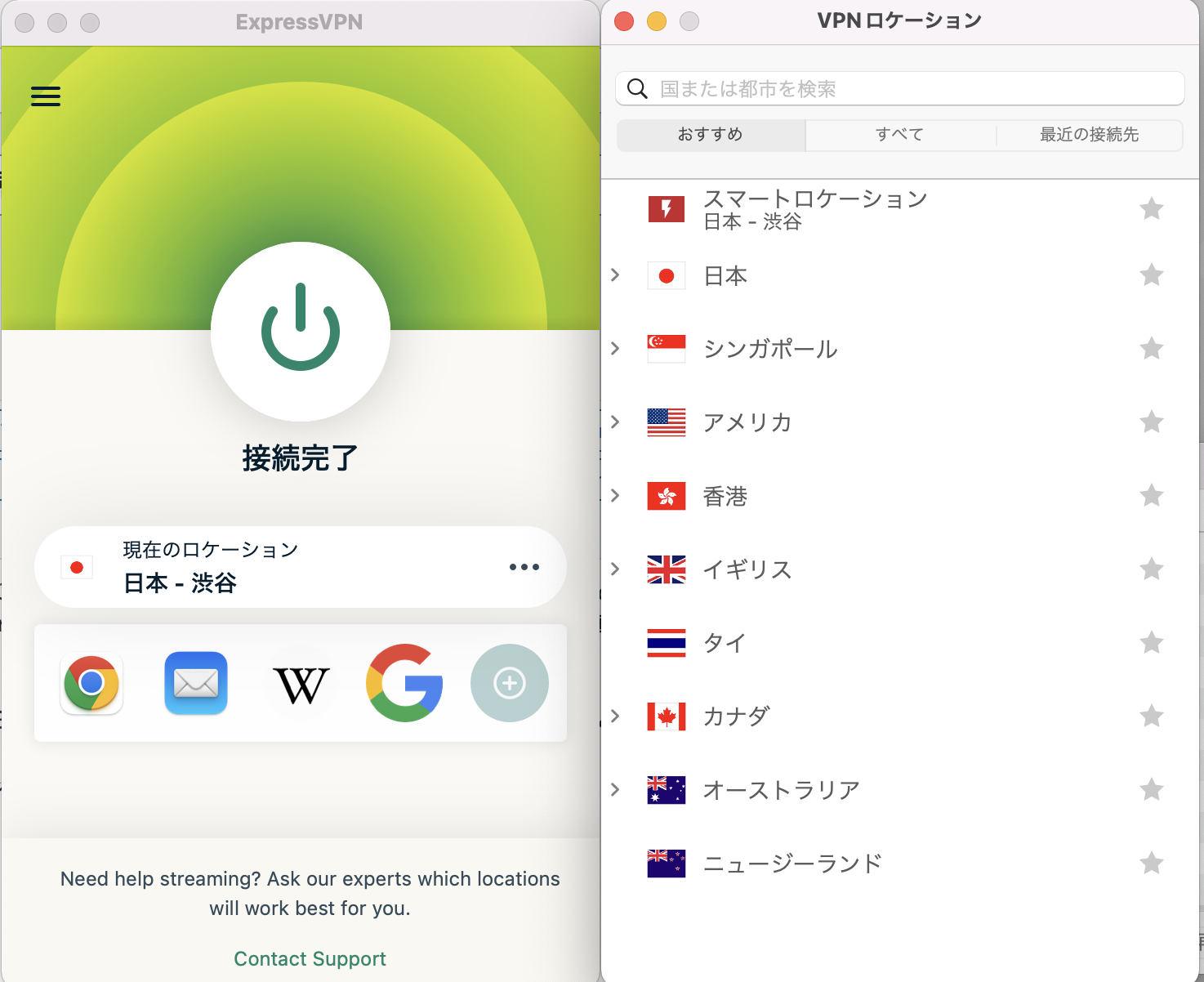Click the Japan flag in current location card

[77, 567]
